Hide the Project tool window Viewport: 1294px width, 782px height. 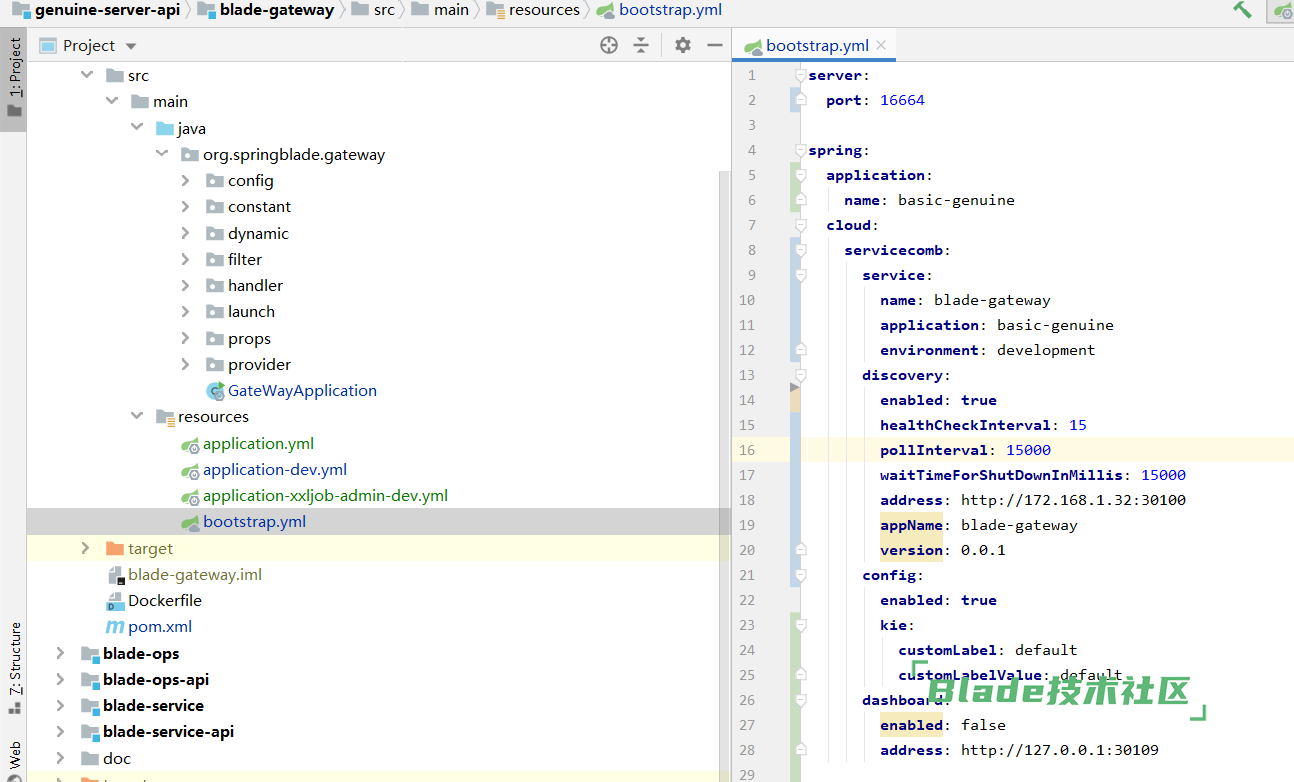[714, 45]
